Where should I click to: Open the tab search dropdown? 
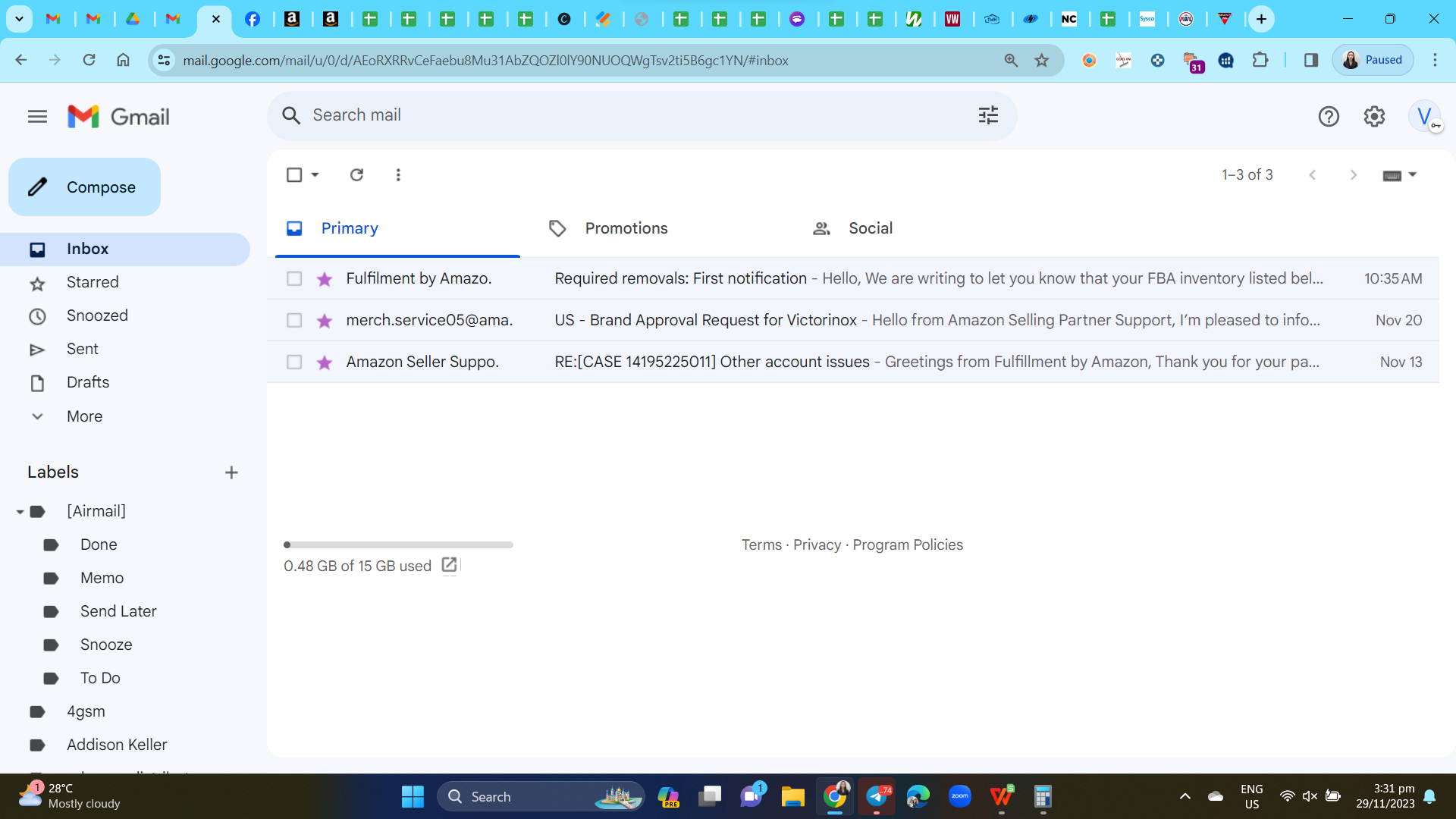(x=19, y=19)
